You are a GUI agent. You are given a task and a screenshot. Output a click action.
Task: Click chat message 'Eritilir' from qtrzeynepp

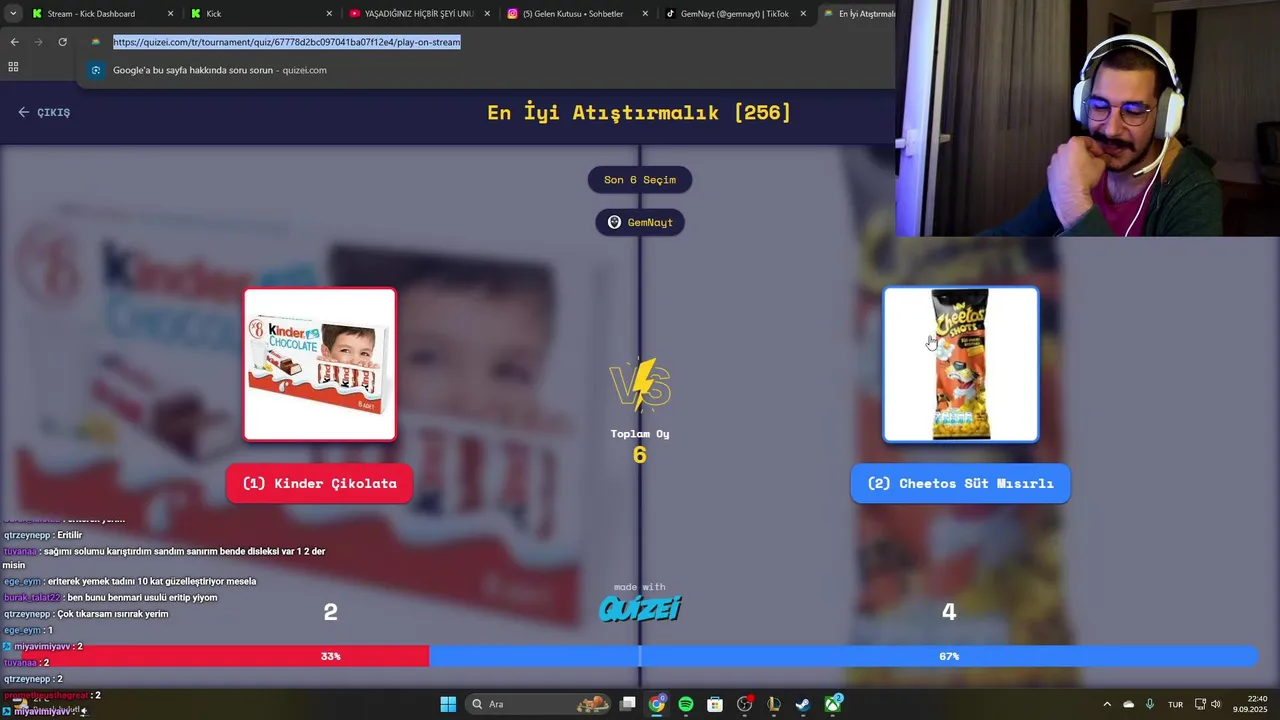pyautogui.click(x=43, y=535)
